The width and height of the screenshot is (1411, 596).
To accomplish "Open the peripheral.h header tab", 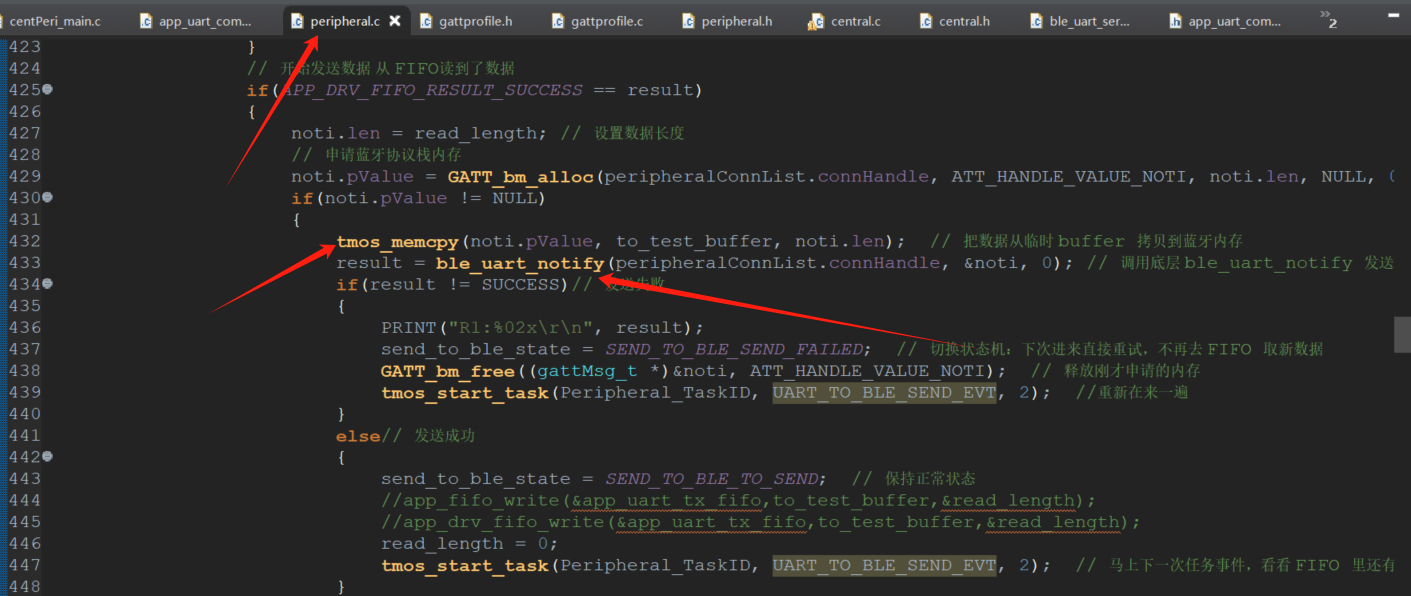I will pos(727,20).
